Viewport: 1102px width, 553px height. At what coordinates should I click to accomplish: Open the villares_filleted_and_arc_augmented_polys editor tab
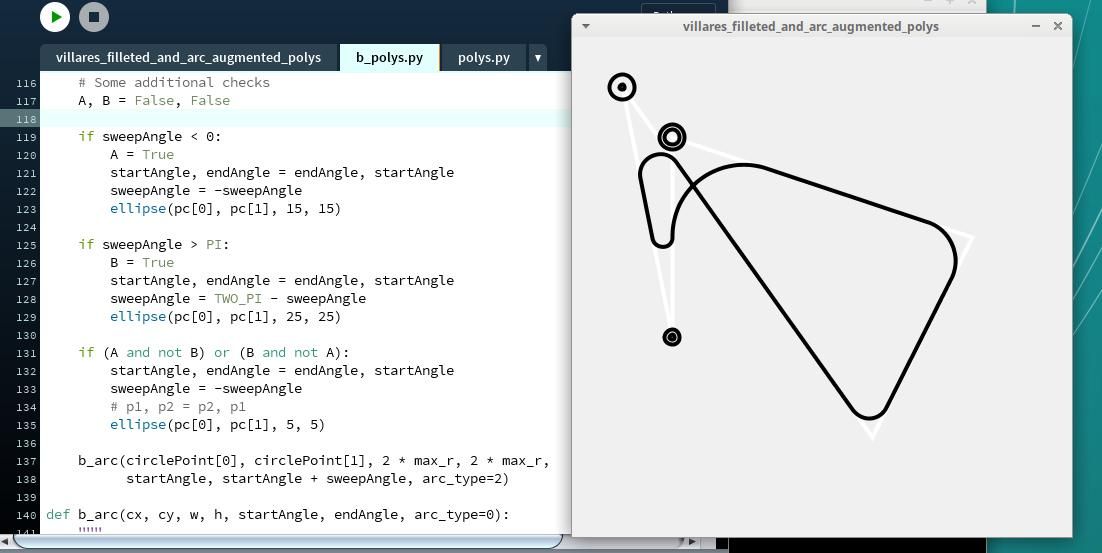[188, 58]
